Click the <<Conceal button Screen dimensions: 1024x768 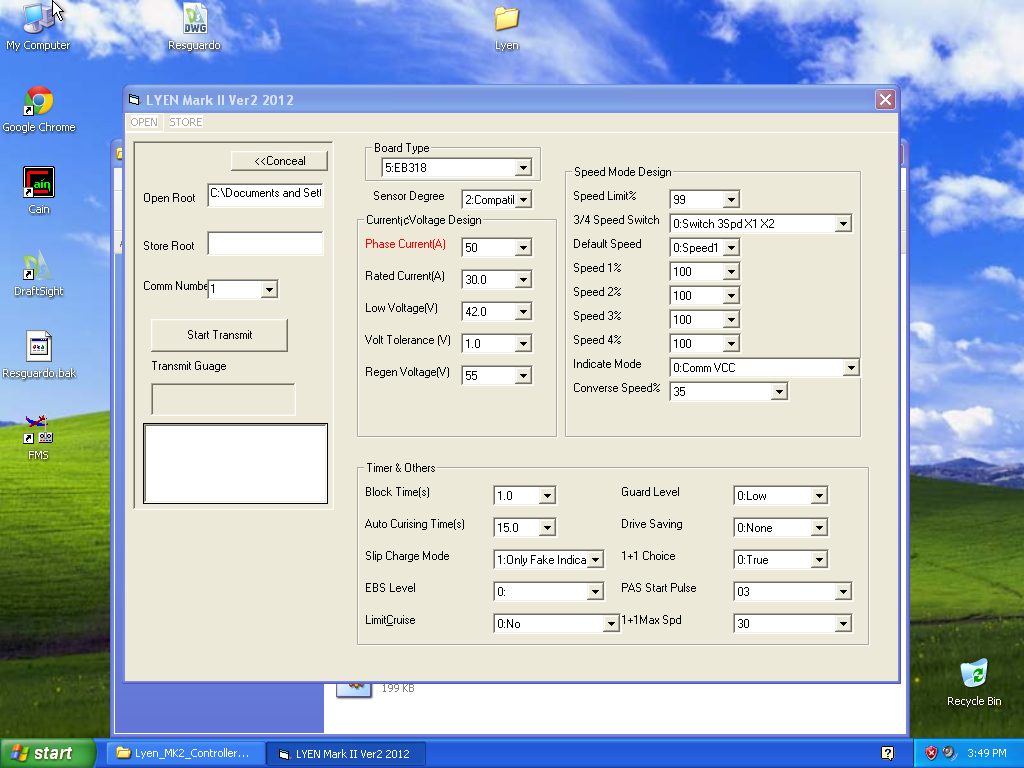click(280, 161)
